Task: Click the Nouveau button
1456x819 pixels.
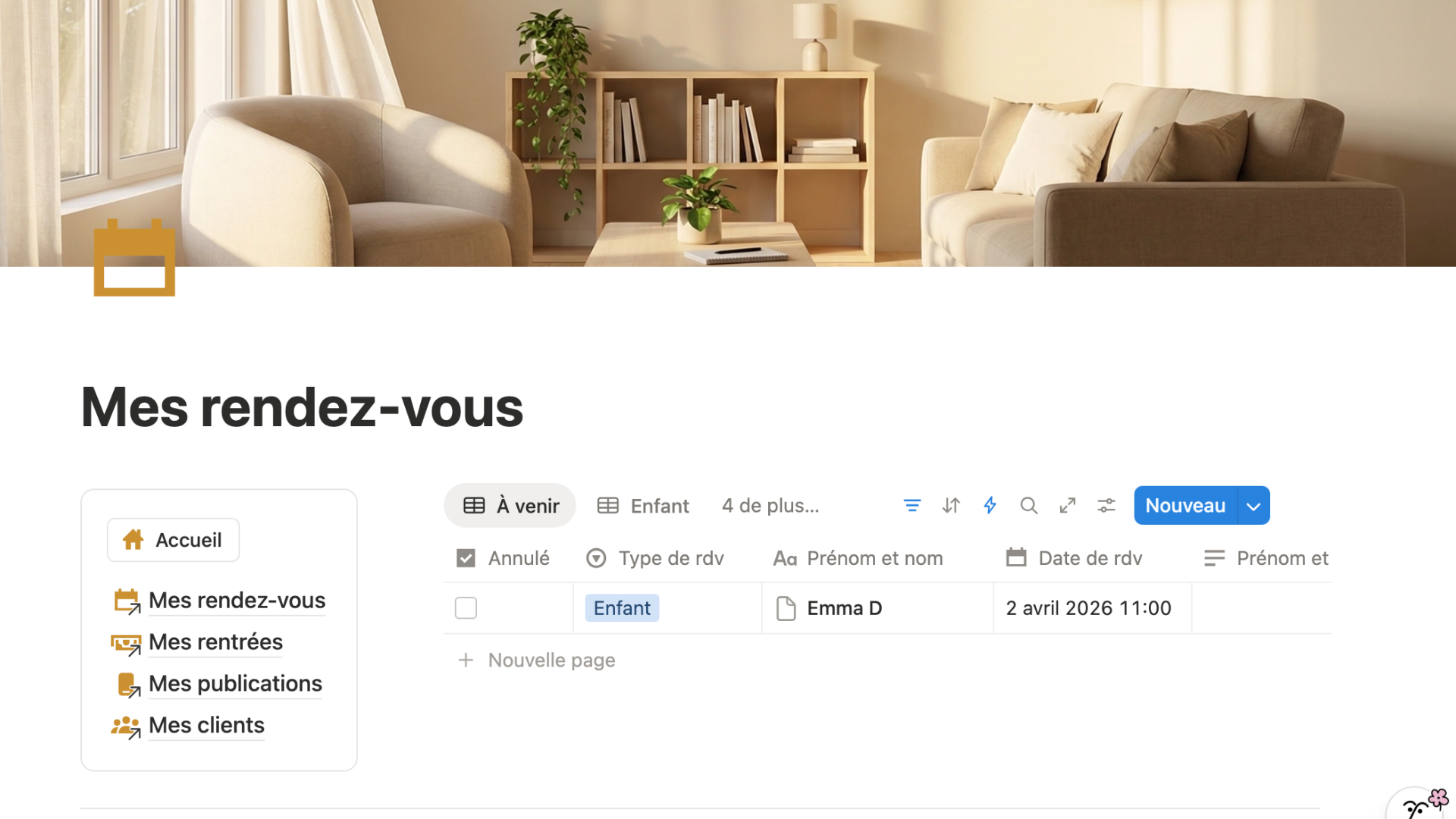Action: coord(1185,506)
